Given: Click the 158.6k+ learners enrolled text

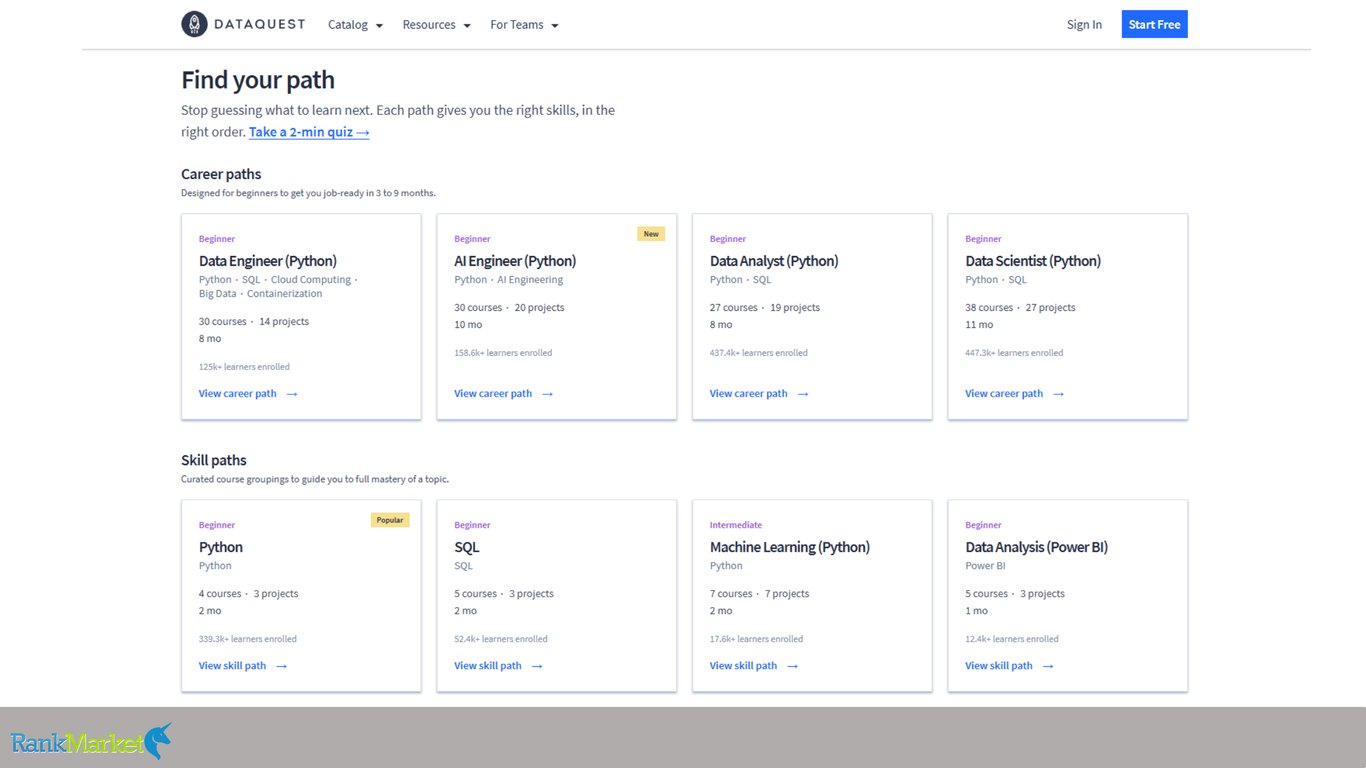Looking at the screenshot, I should 503,353.
